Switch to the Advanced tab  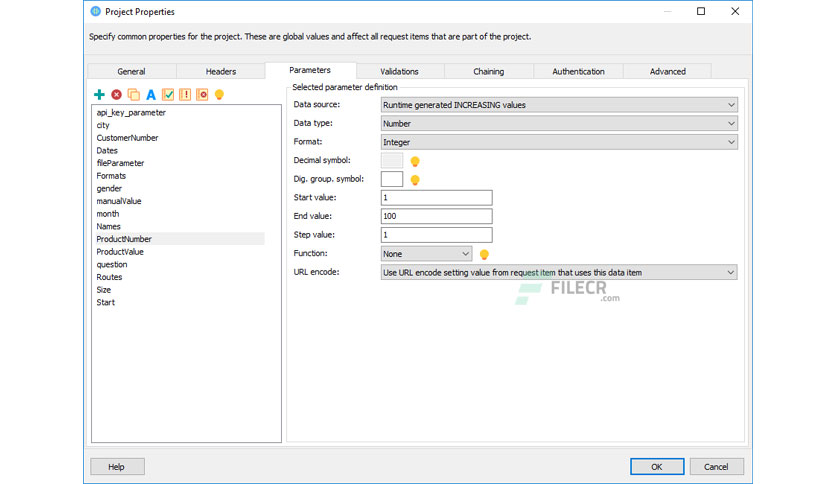668,71
